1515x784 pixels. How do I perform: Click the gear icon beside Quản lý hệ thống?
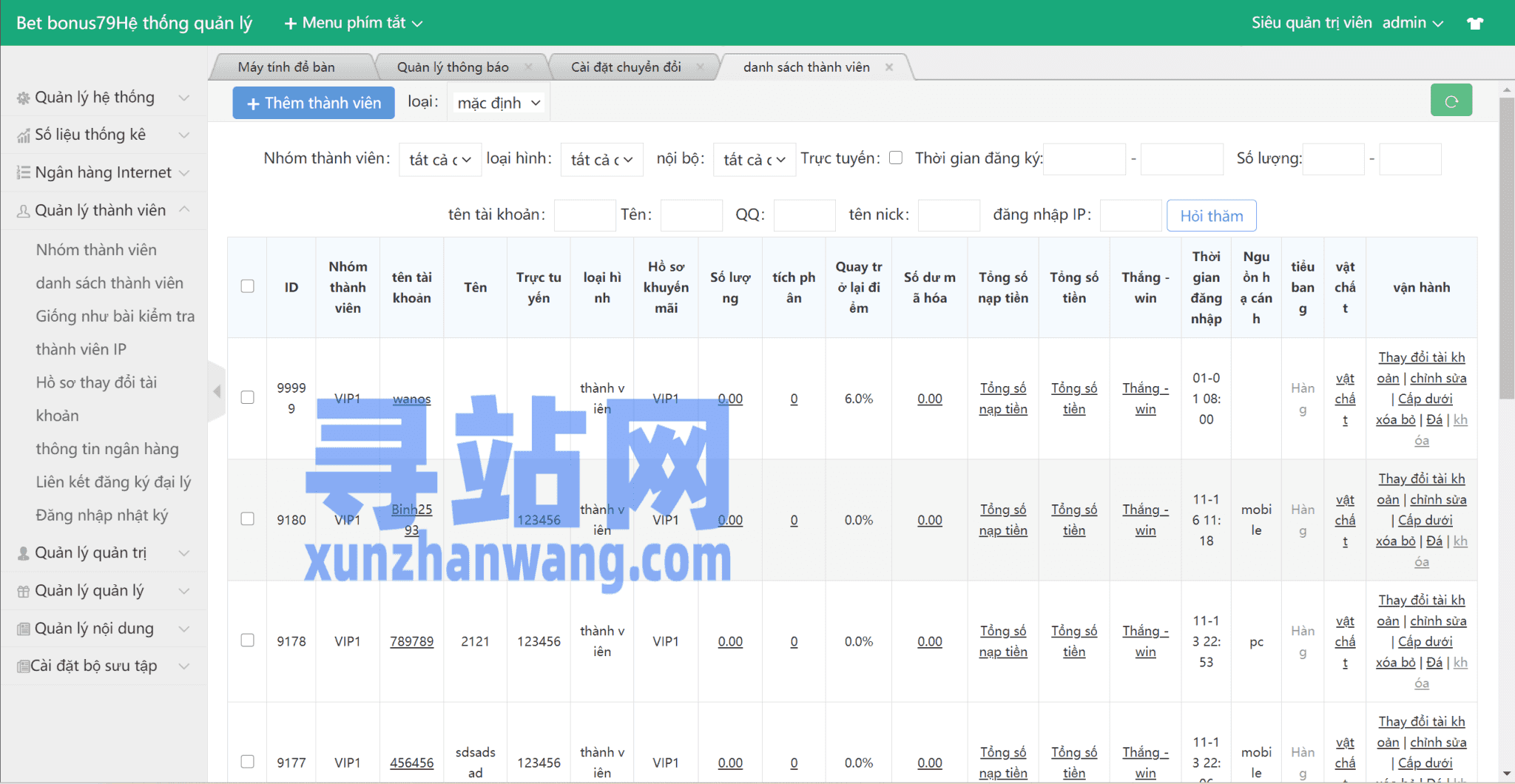[x=24, y=98]
